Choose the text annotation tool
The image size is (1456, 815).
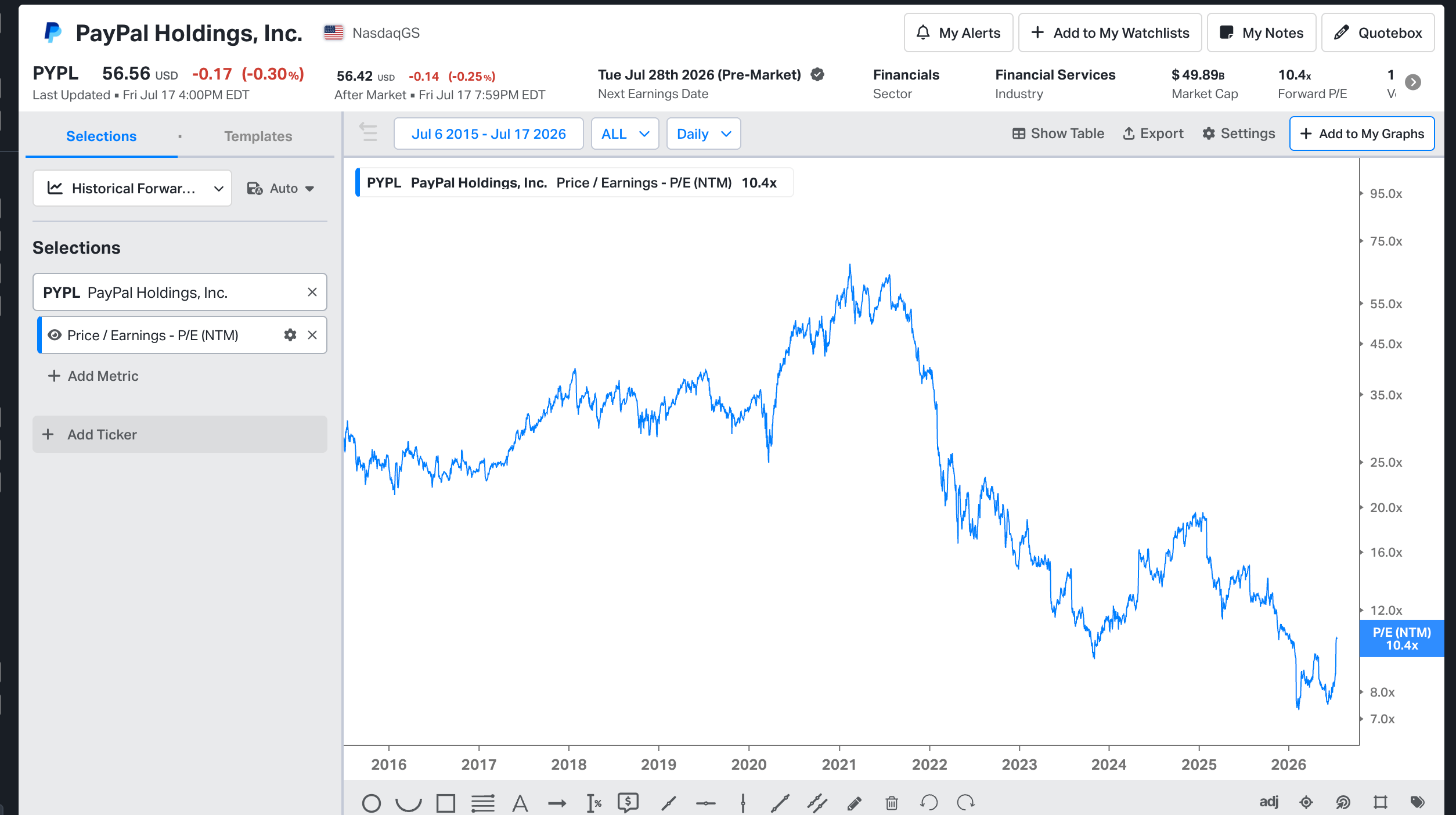pyautogui.click(x=520, y=803)
